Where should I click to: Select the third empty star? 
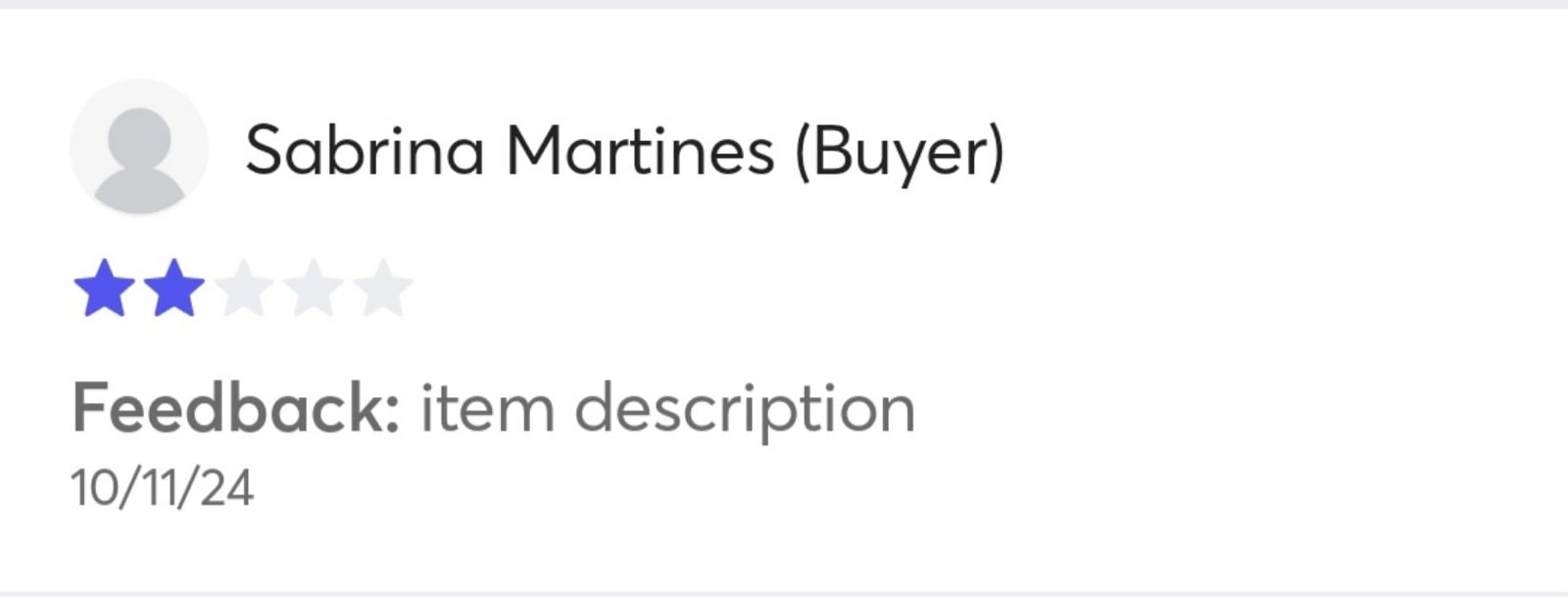pos(243,288)
